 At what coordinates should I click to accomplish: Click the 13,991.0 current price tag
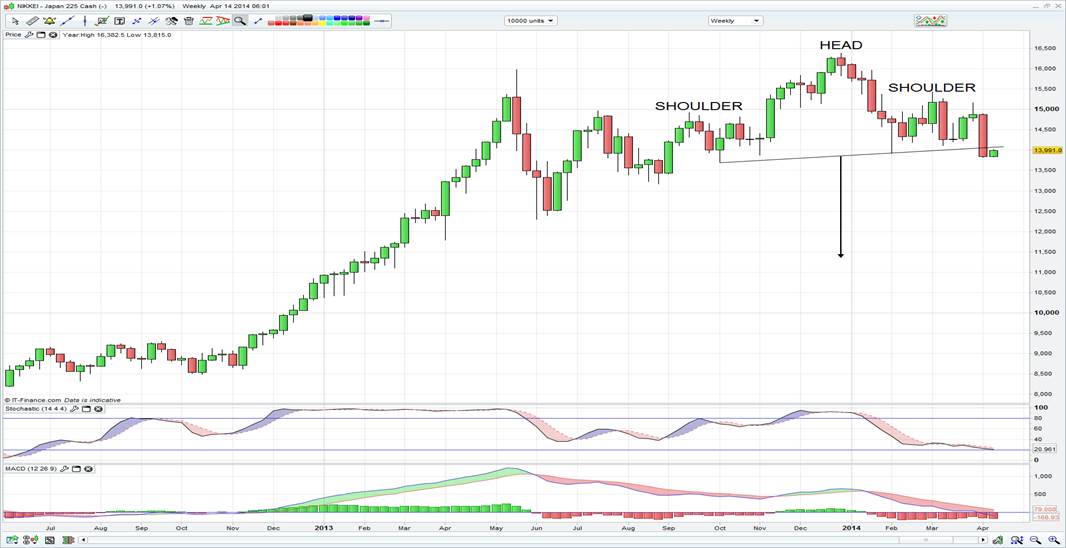click(1046, 150)
